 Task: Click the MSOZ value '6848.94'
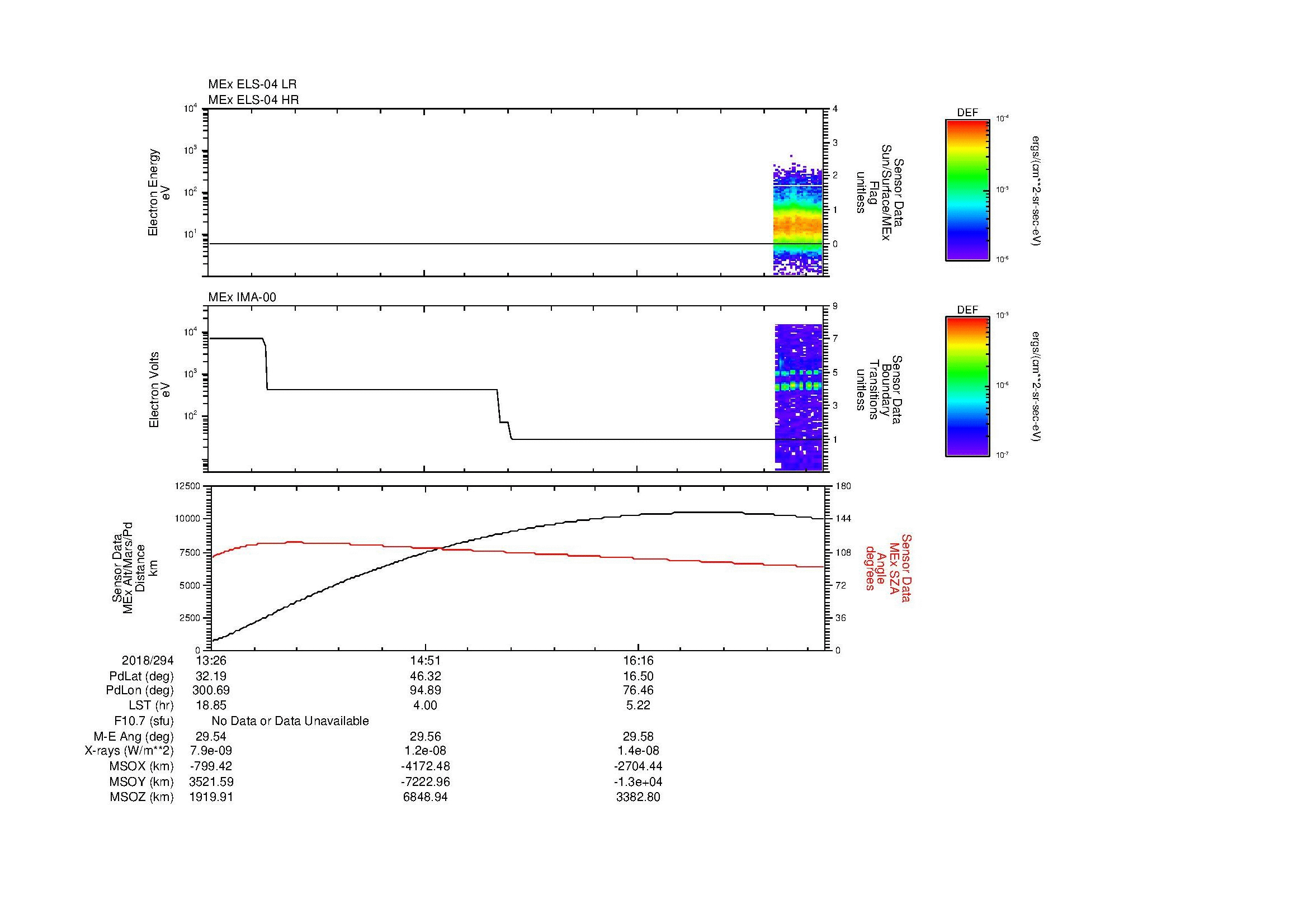tap(426, 797)
